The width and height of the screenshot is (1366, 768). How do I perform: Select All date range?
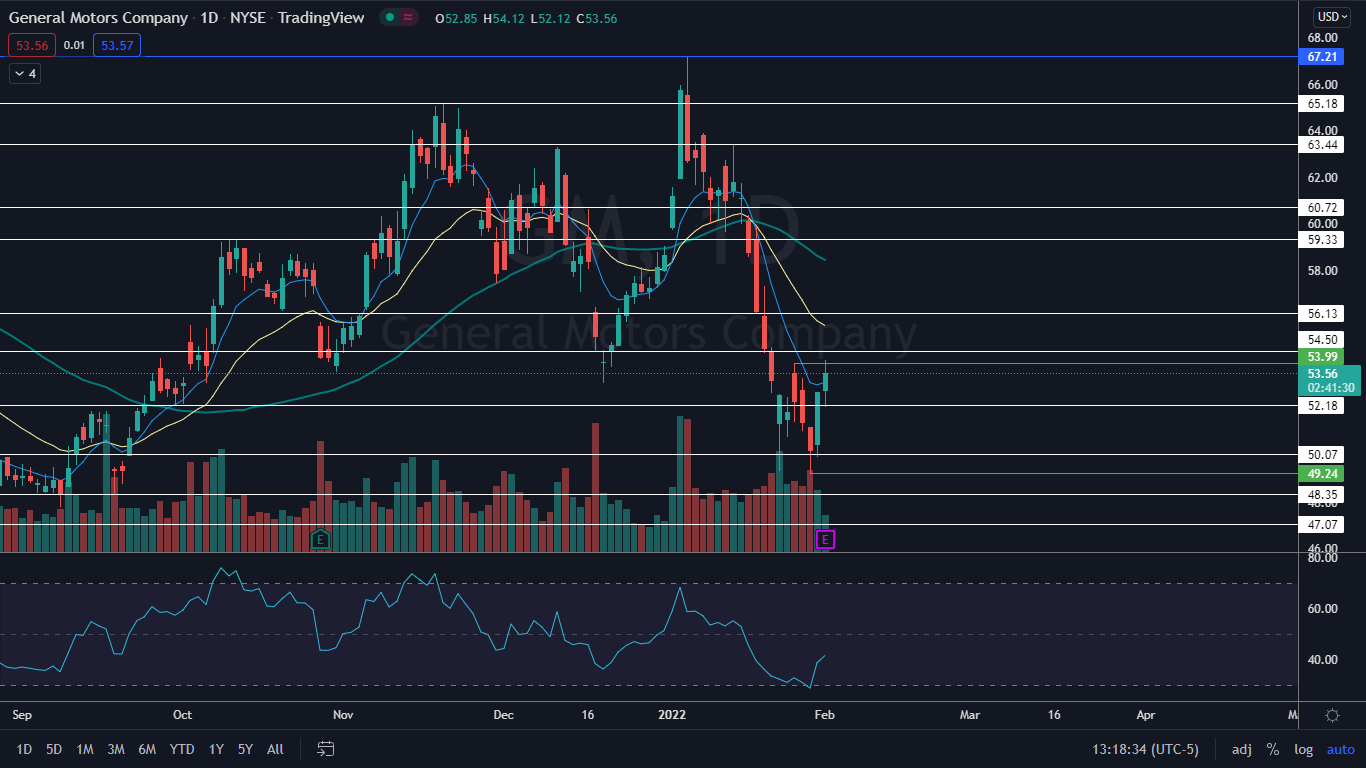[x=275, y=749]
